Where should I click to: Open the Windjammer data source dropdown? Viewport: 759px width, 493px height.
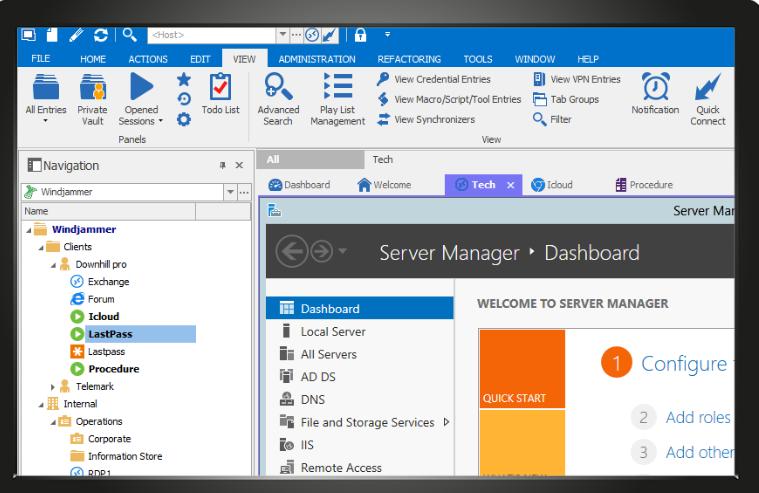(x=230, y=192)
